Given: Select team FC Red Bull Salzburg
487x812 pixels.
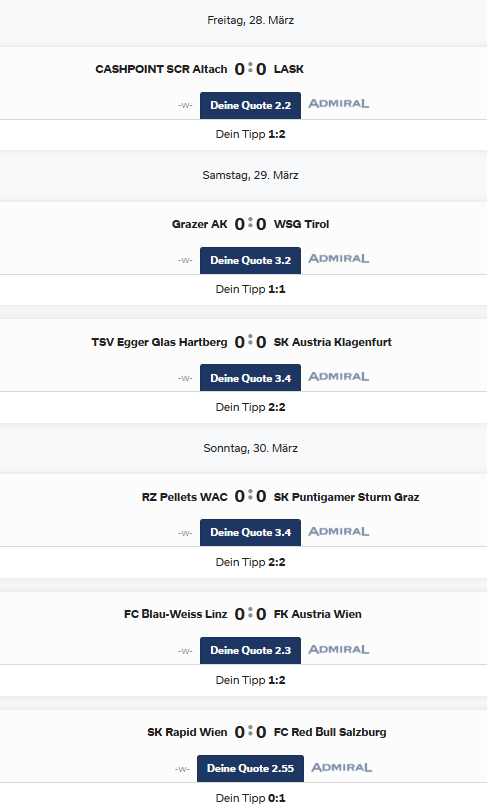Looking at the screenshot, I should 330,732.
